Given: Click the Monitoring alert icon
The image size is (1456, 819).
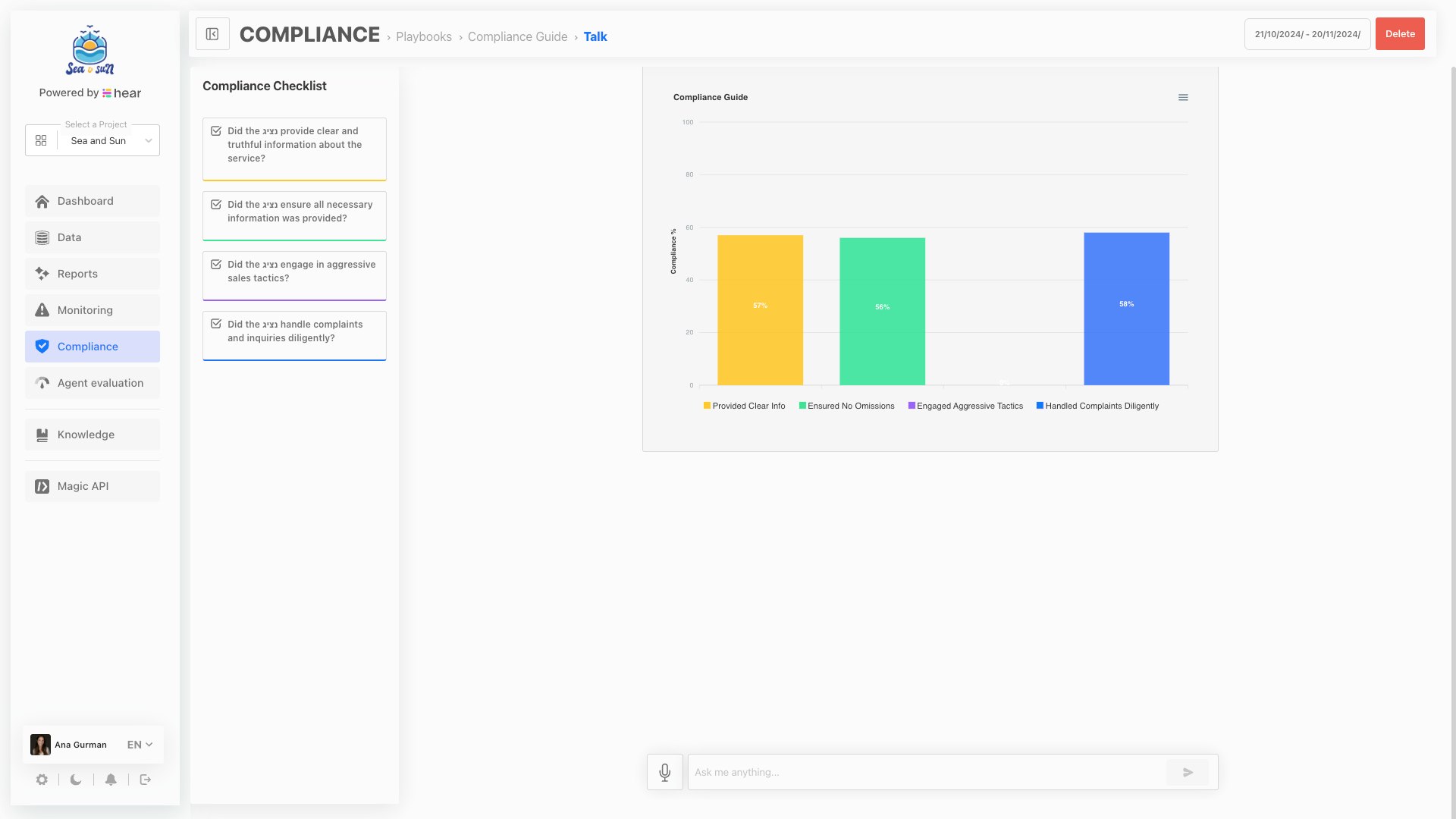Looking at the screenshot, I should pos(42,310).
